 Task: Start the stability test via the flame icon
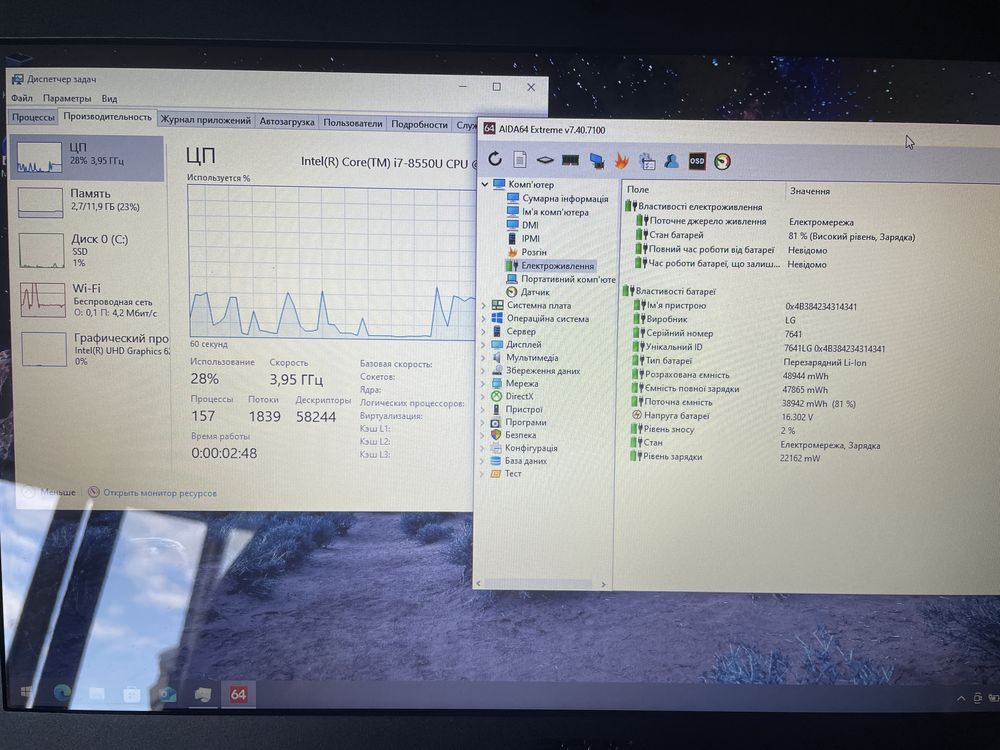click(x=621, y=161)
